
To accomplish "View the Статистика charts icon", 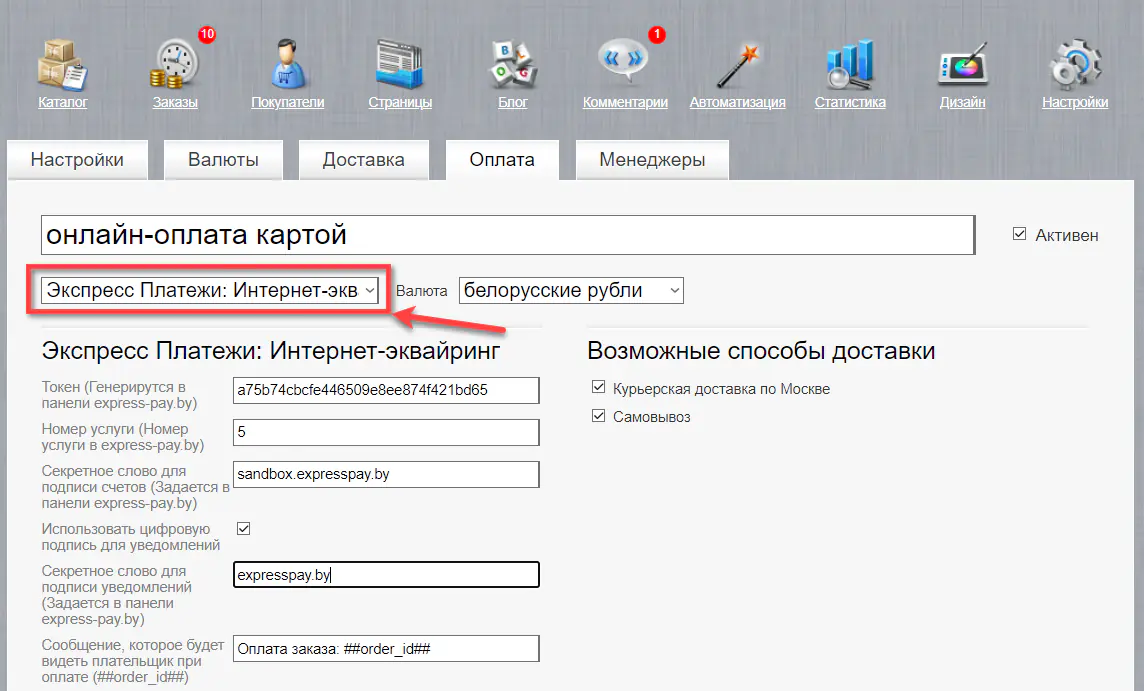I will click(849, 60).
